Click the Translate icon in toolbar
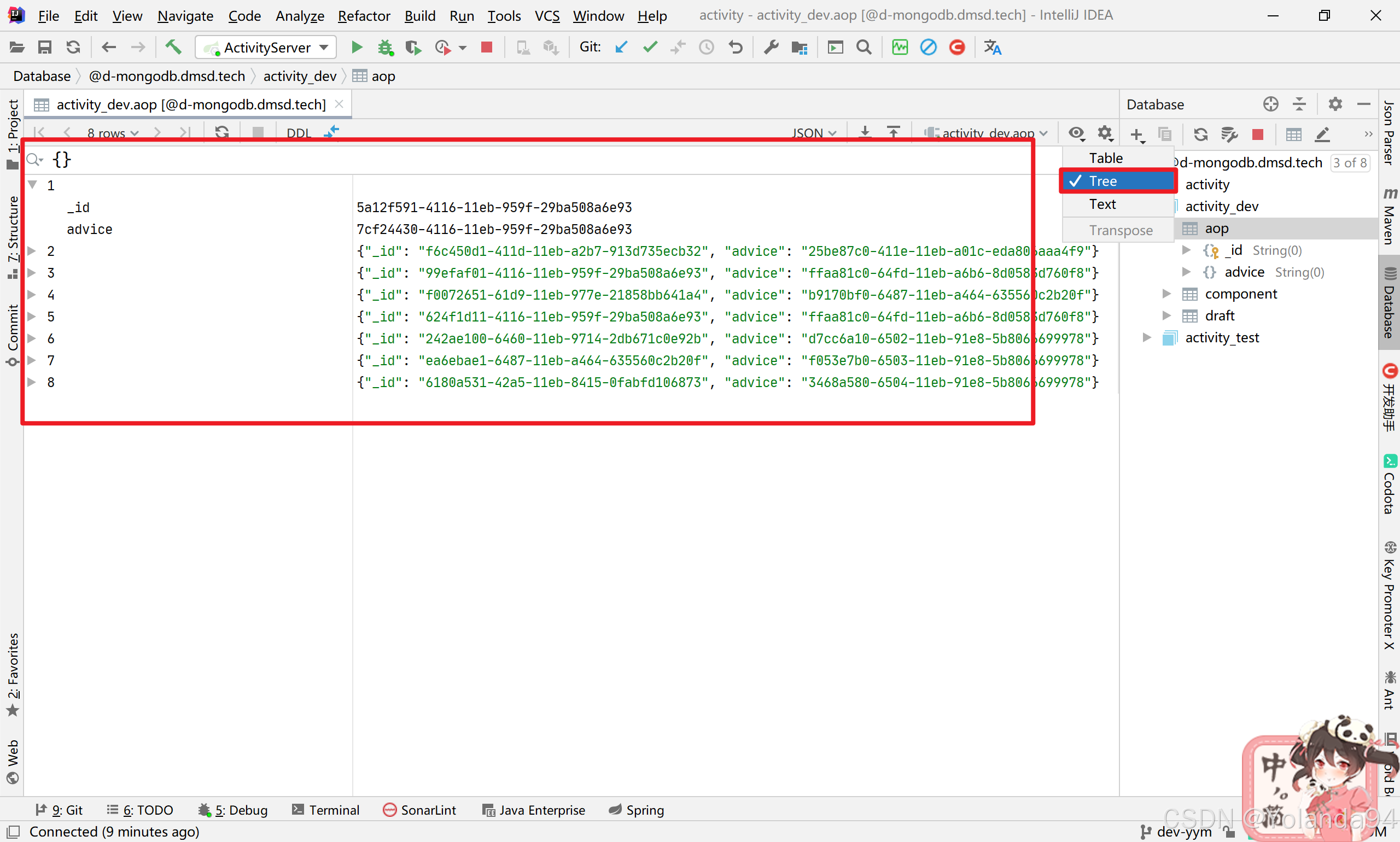The height and width of the screenshot is (842, 1400). 993,48
